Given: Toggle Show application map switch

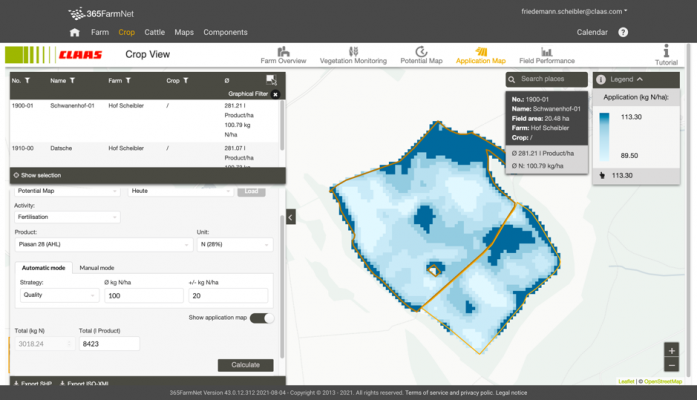Looking at the screenshot, I should coord(262,318).
